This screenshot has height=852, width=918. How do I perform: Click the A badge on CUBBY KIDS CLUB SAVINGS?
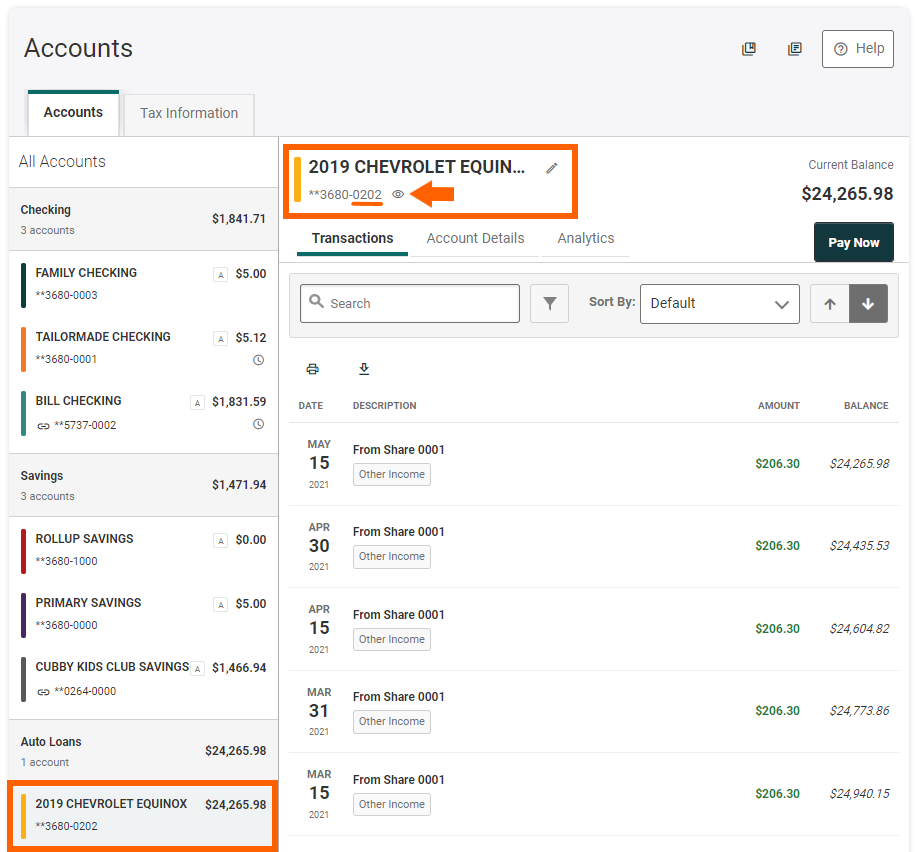(x=197, y=668)
